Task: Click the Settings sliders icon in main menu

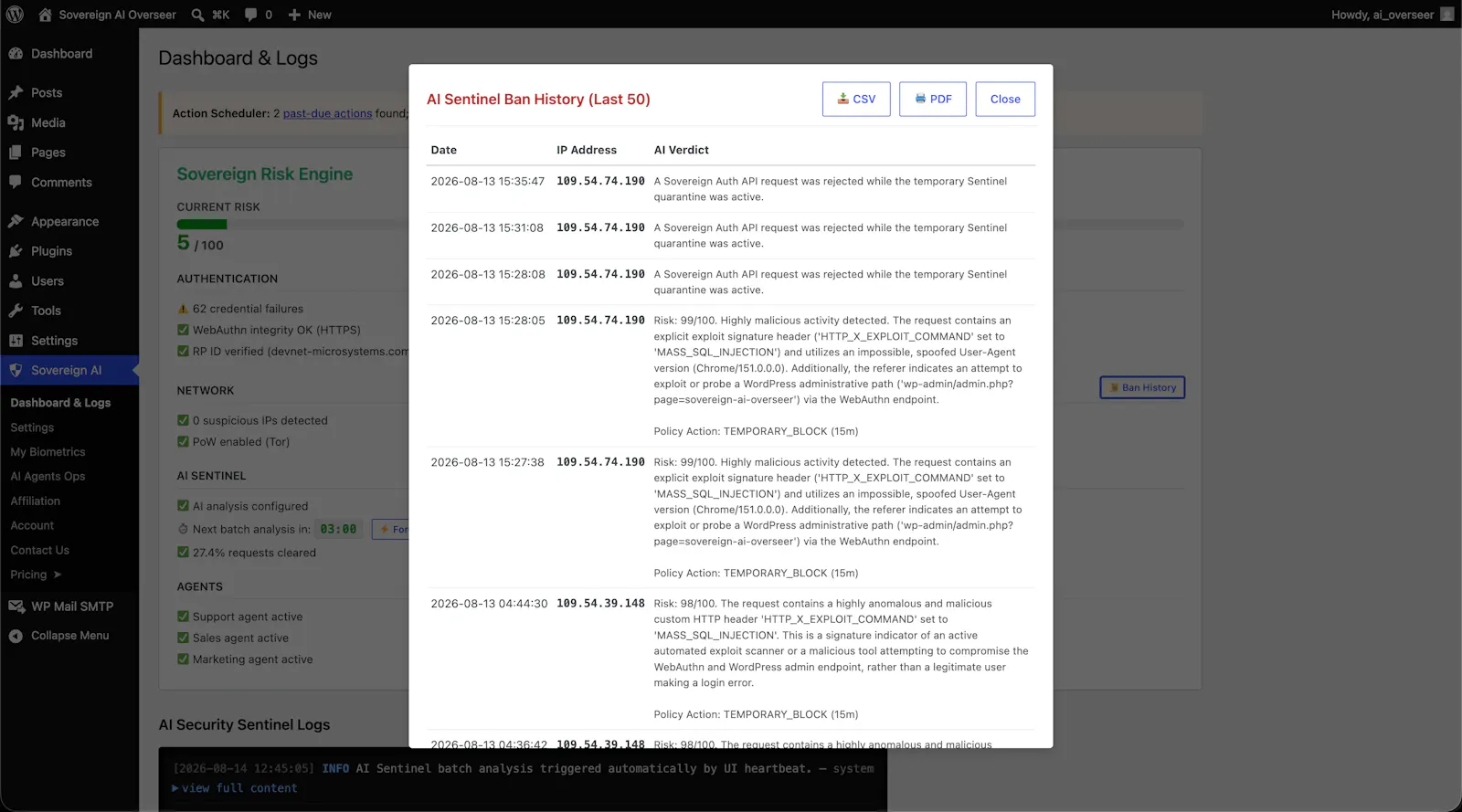Action: (16, 341)
